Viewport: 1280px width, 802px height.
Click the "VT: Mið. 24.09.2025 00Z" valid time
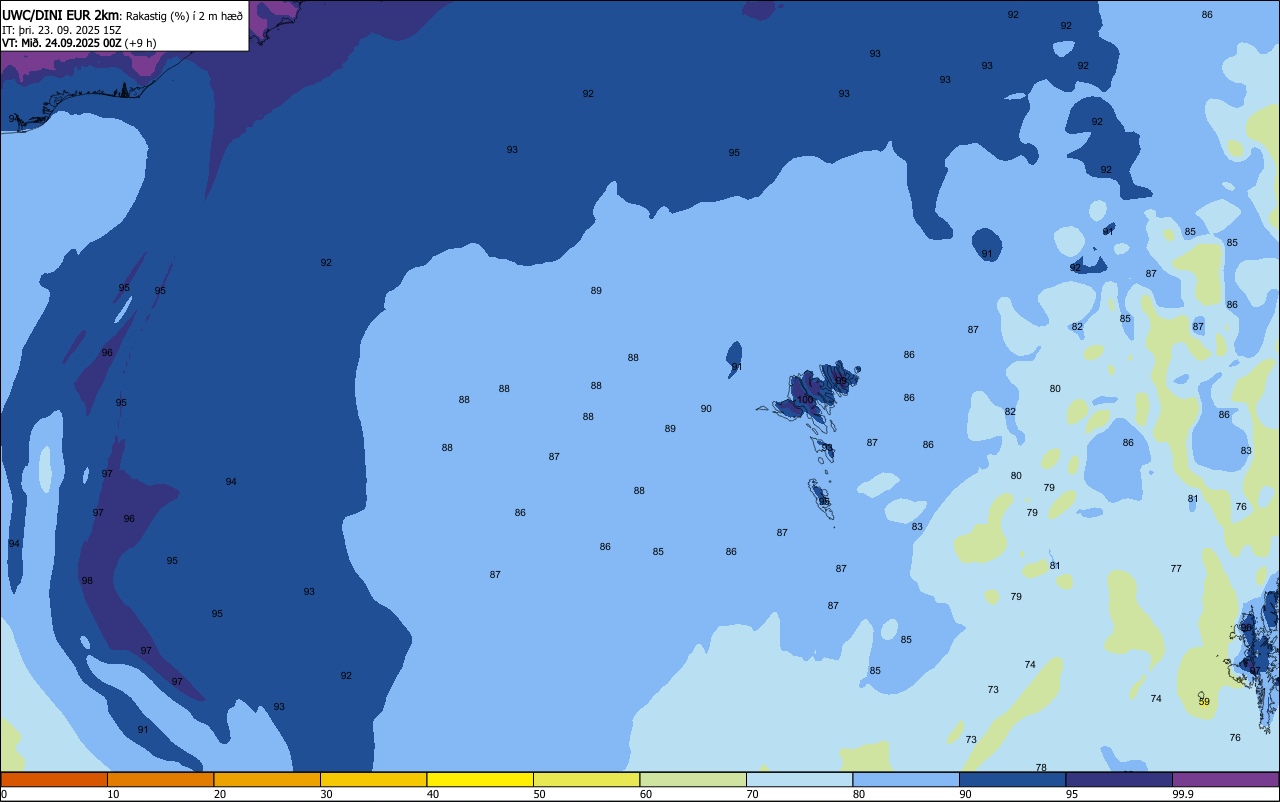[x=62, y=43]
